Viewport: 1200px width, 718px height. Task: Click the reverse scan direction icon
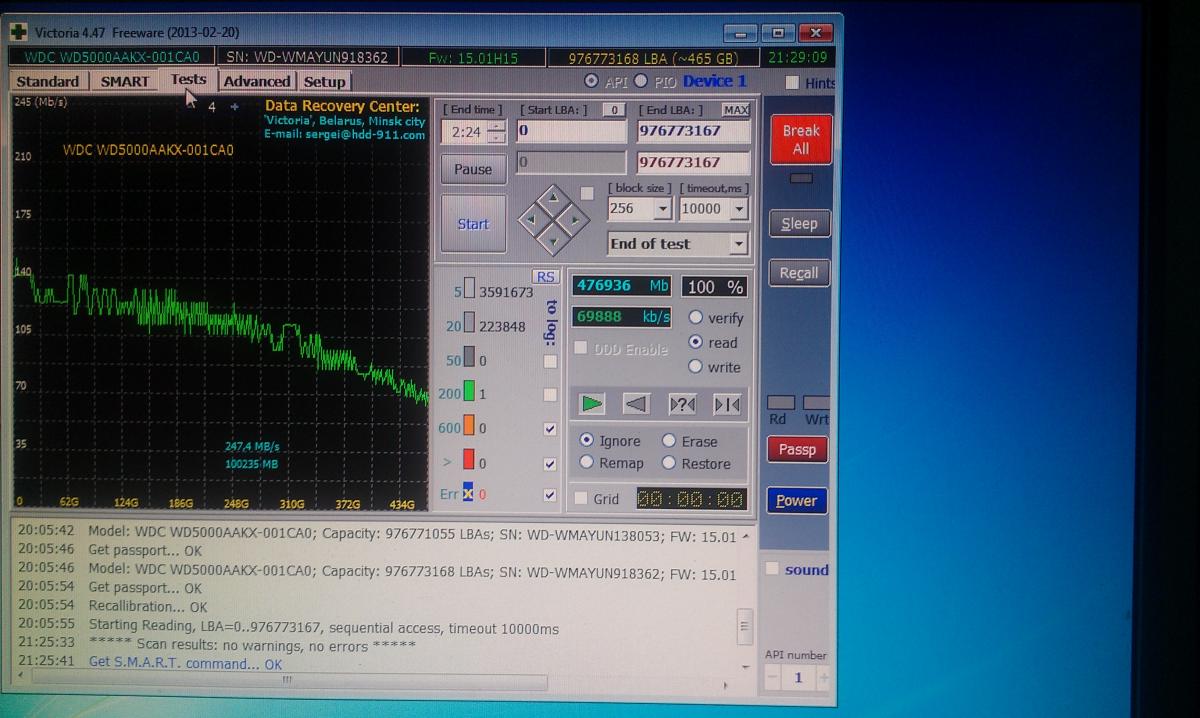pos(636,403)
